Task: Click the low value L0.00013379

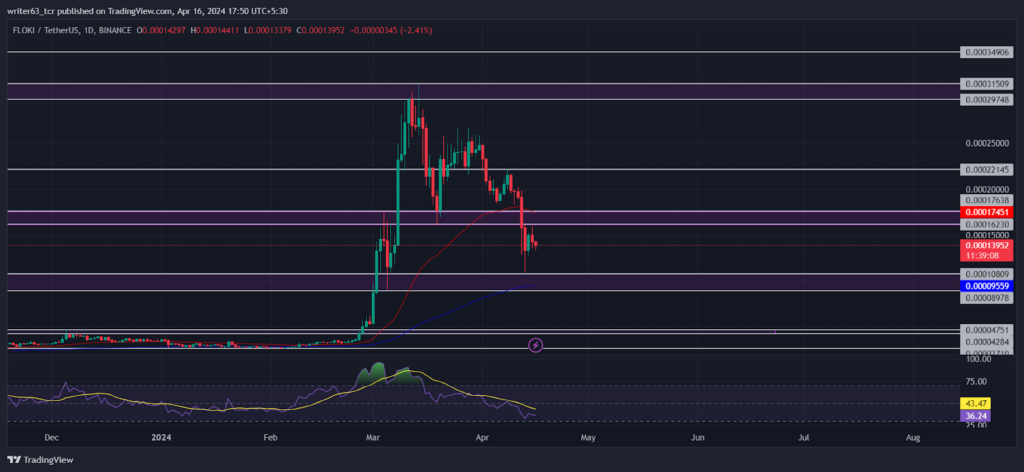Action: [x=266, y=30]
